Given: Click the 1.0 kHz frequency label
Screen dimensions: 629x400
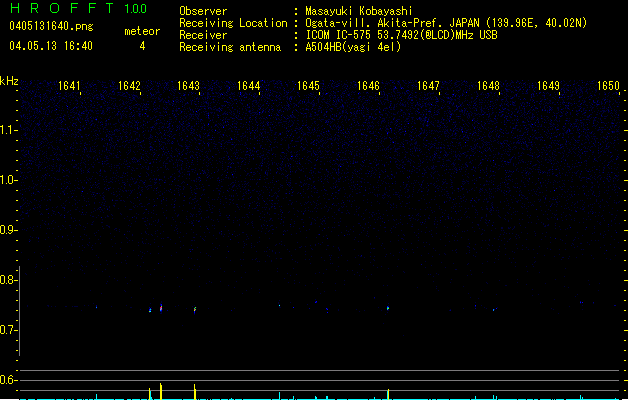Looking at the screenshot, I should point(8,180).
